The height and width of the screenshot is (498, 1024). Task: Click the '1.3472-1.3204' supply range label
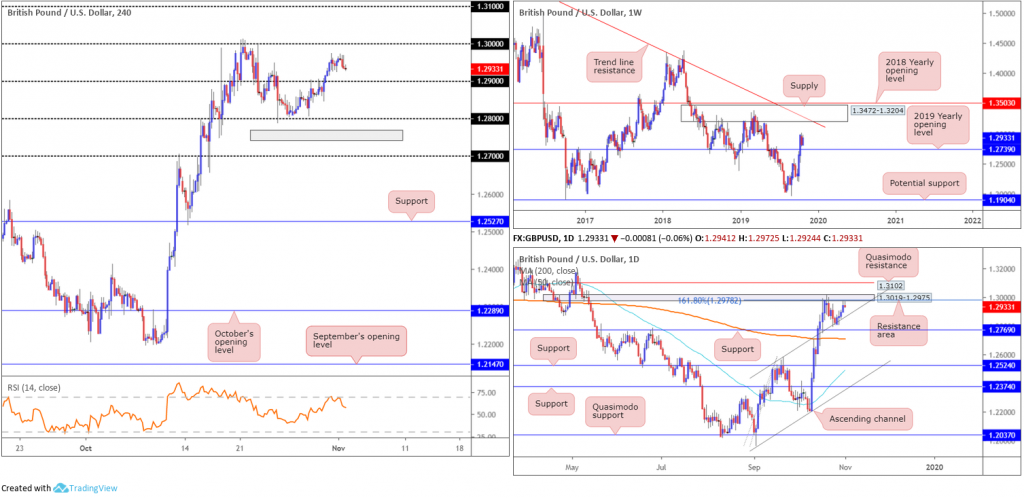(877, 112)
